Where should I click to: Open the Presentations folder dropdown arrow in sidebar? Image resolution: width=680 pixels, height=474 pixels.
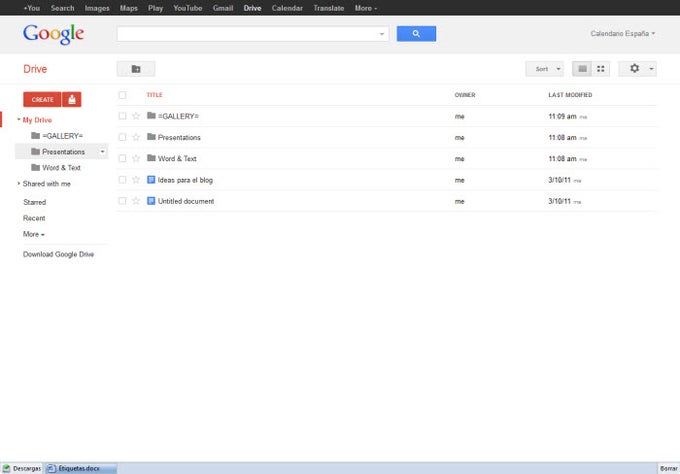point(102,152)
